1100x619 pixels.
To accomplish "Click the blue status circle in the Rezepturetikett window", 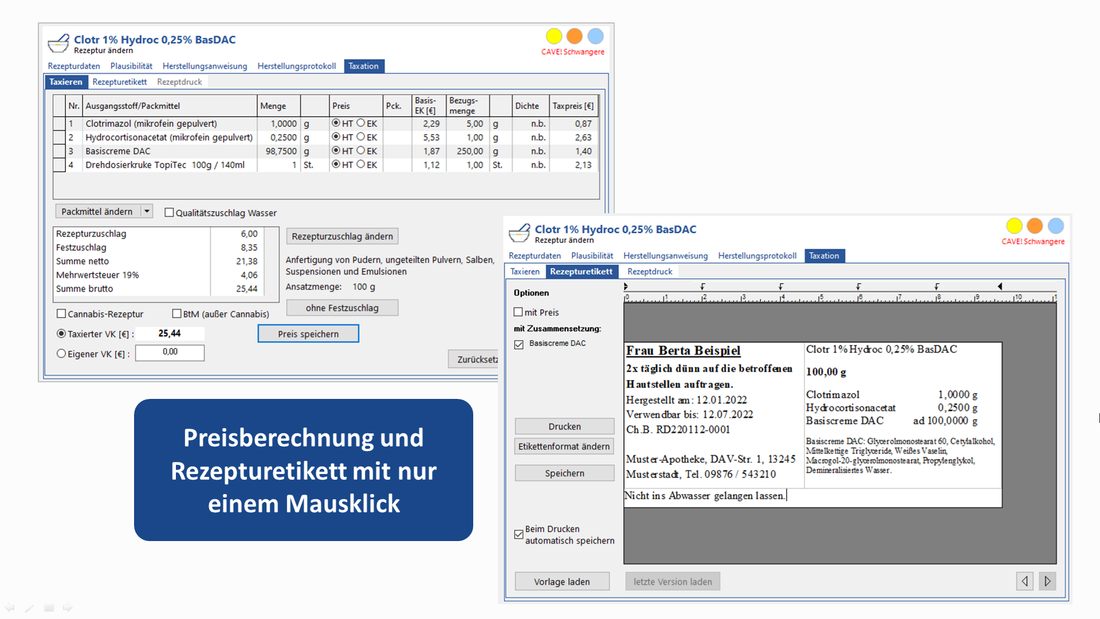I will (x=1056, y=225).
